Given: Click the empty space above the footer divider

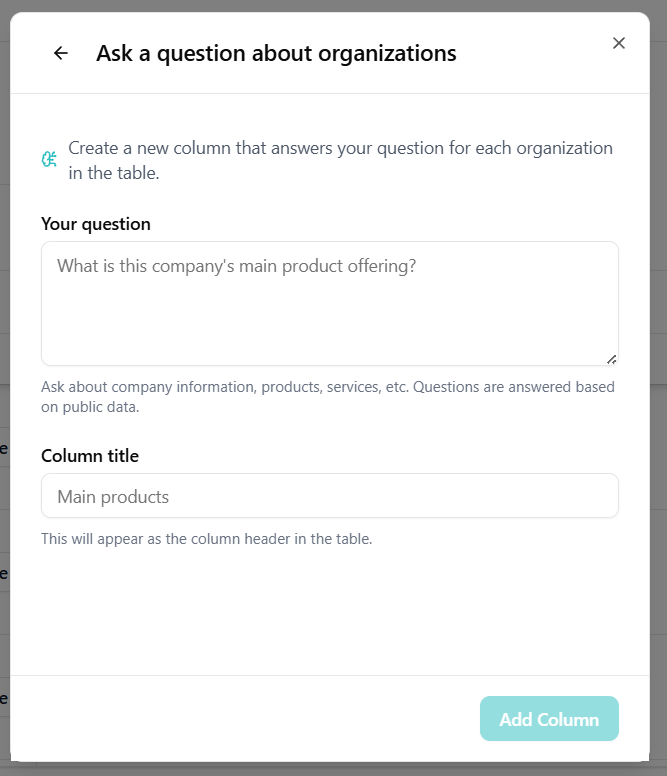Looking at the screenshot, I should coord(330,620).
